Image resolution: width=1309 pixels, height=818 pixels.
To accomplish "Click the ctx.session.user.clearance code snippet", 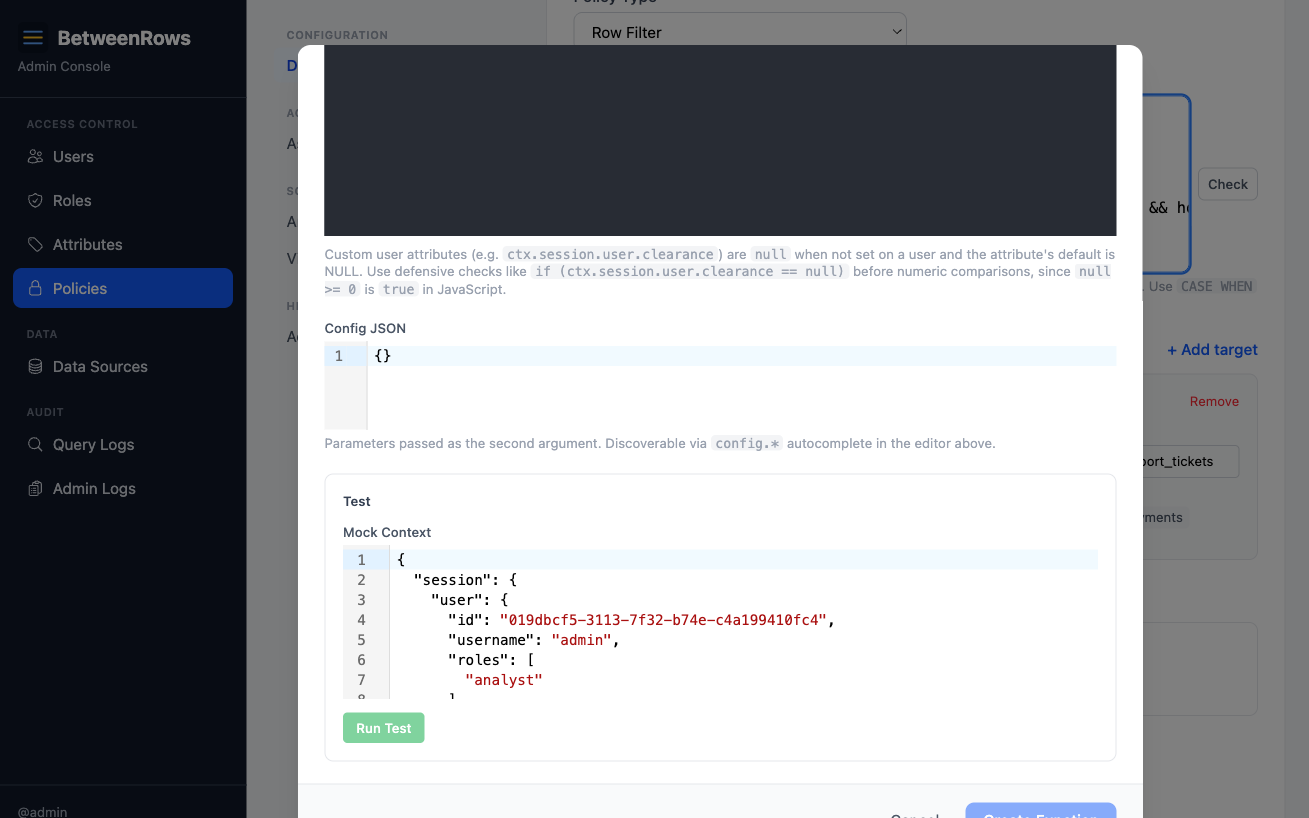I will (610, 254).
